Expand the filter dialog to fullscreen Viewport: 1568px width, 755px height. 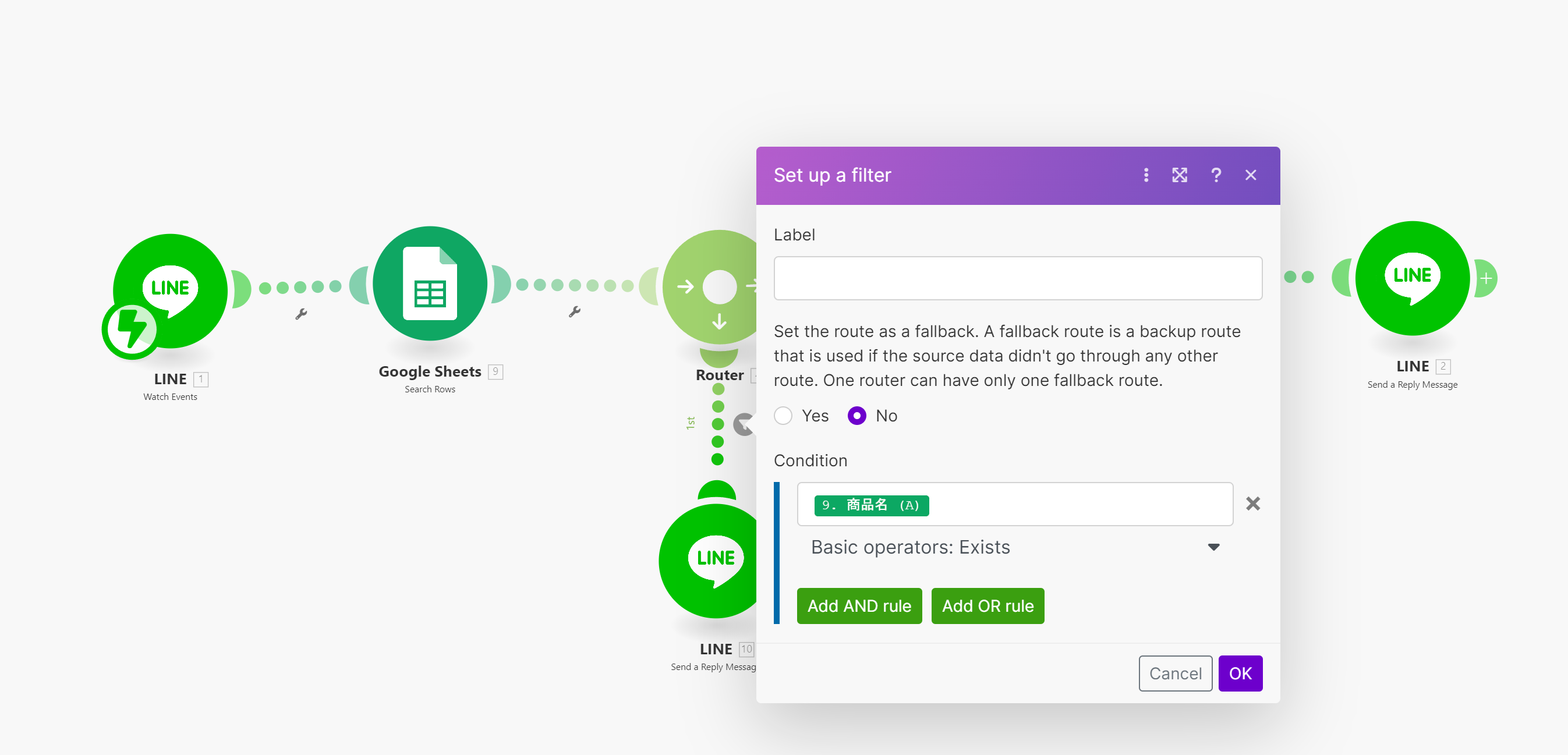pyautogui.click(x=1179, y=175)
